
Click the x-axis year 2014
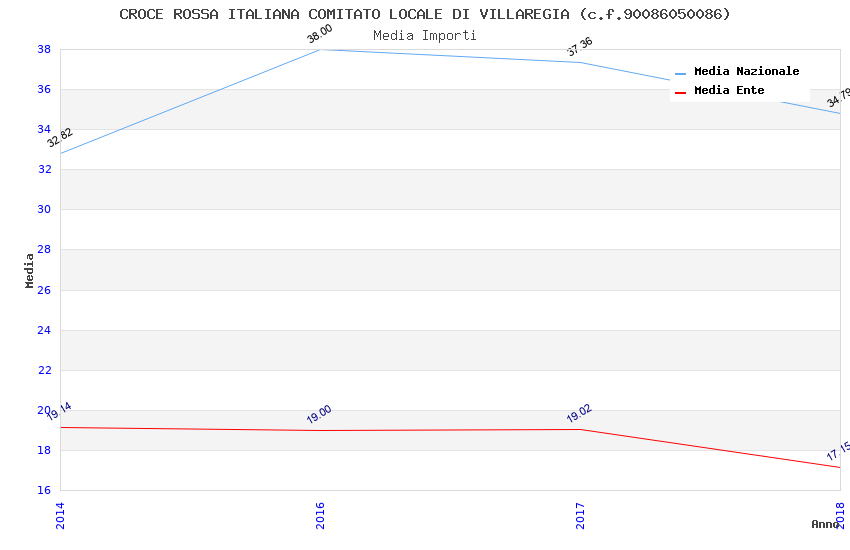pos(60,515)
